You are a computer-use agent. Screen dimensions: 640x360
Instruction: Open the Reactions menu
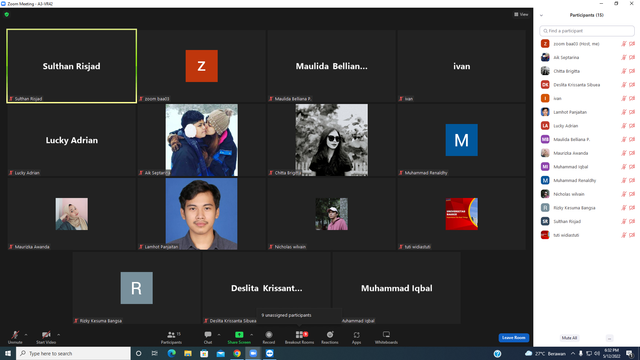tap(330, 337)
